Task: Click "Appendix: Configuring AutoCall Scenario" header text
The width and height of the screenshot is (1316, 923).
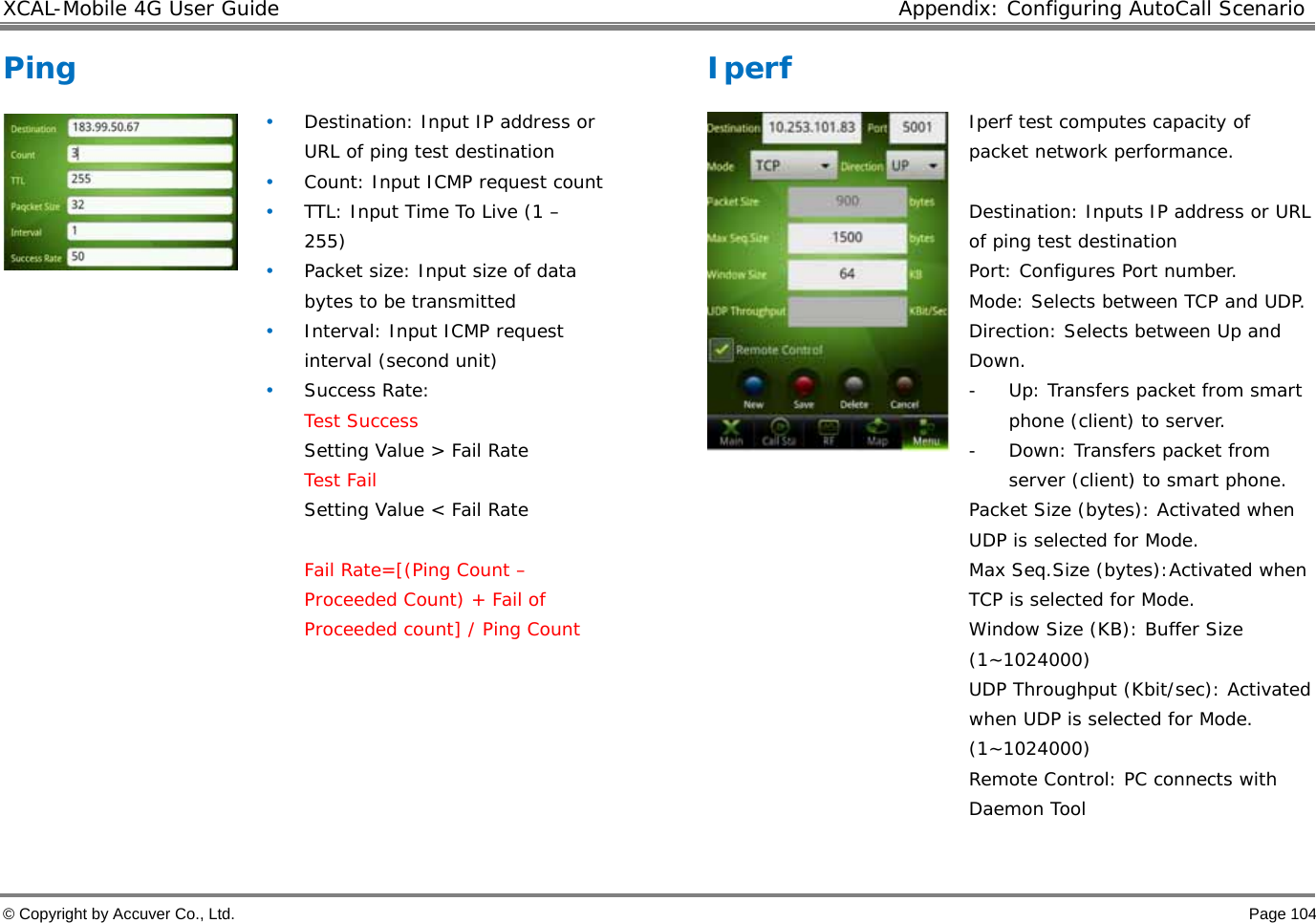Action: click(x=1101, y=10)
